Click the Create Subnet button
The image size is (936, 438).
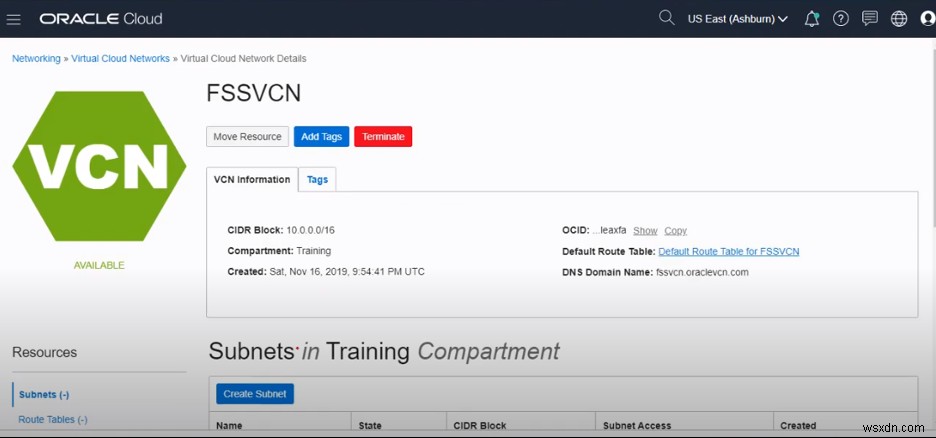click(255, 394)
